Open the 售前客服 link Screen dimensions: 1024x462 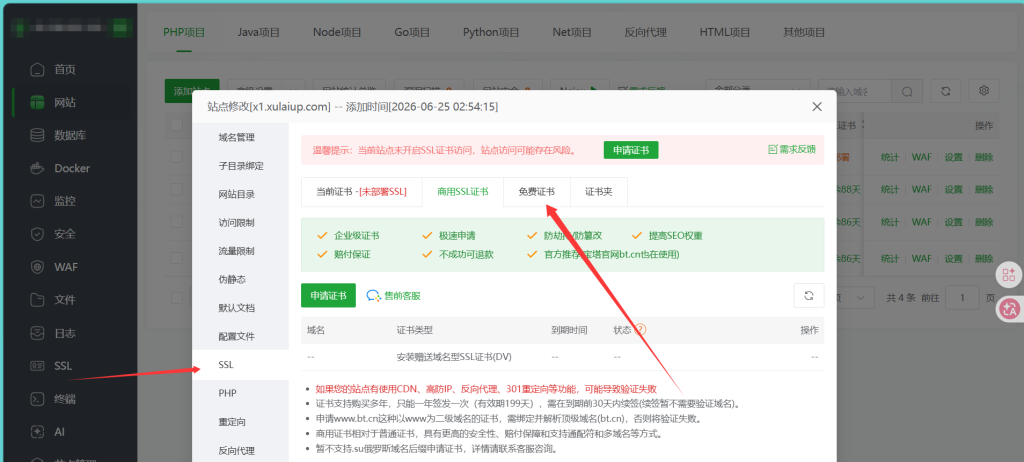[394, 295]
